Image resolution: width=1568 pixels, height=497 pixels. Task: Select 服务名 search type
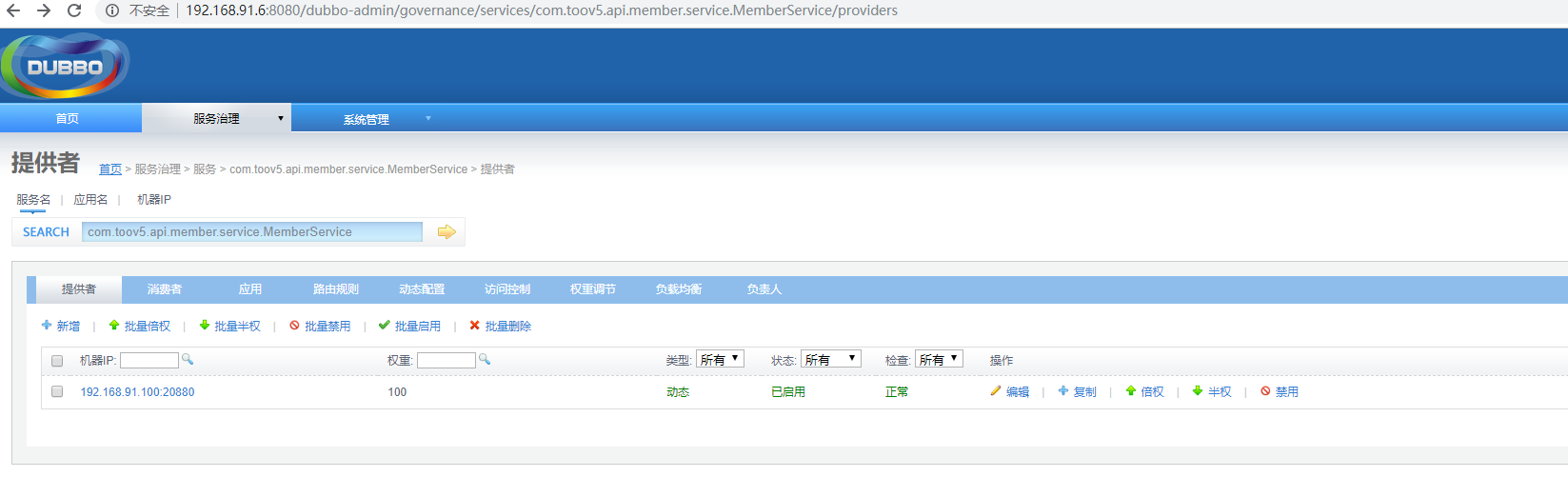click(33, 200)
